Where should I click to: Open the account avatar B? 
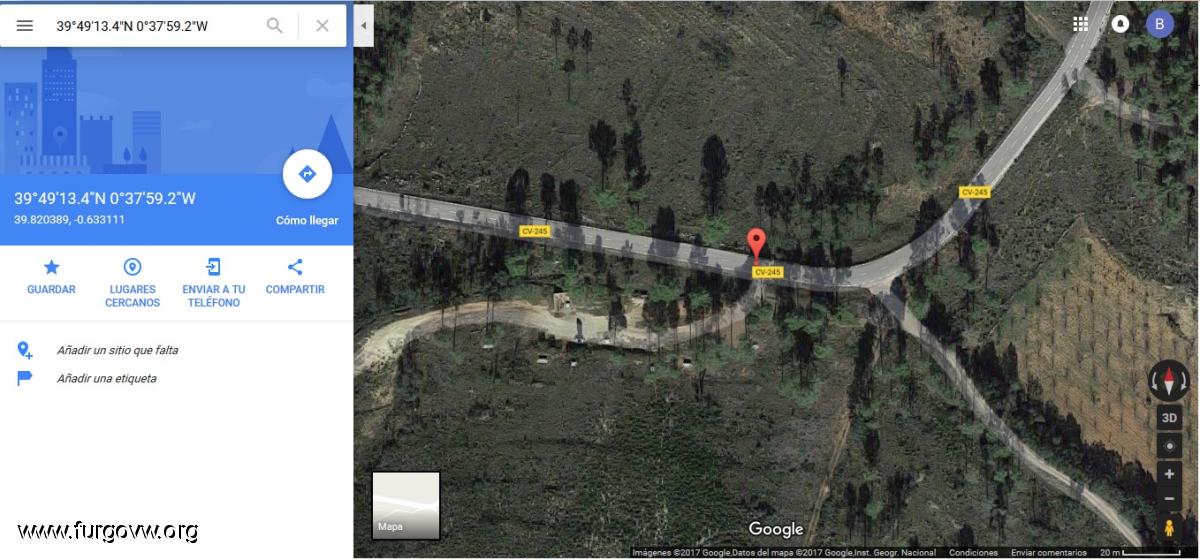tap(1160, 24)
